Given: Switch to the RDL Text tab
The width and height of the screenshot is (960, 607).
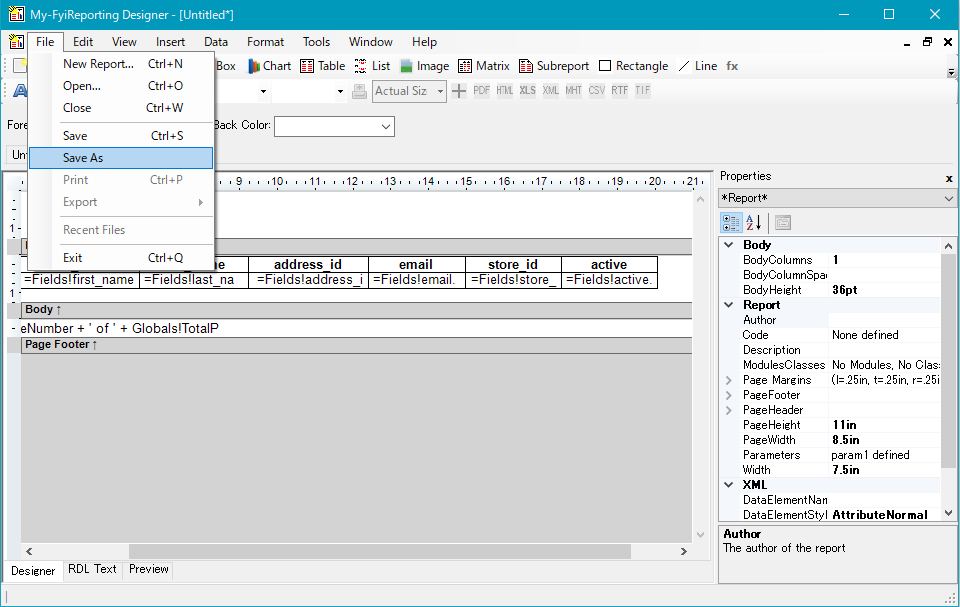Looking at the screenshot, I should 92,569.
